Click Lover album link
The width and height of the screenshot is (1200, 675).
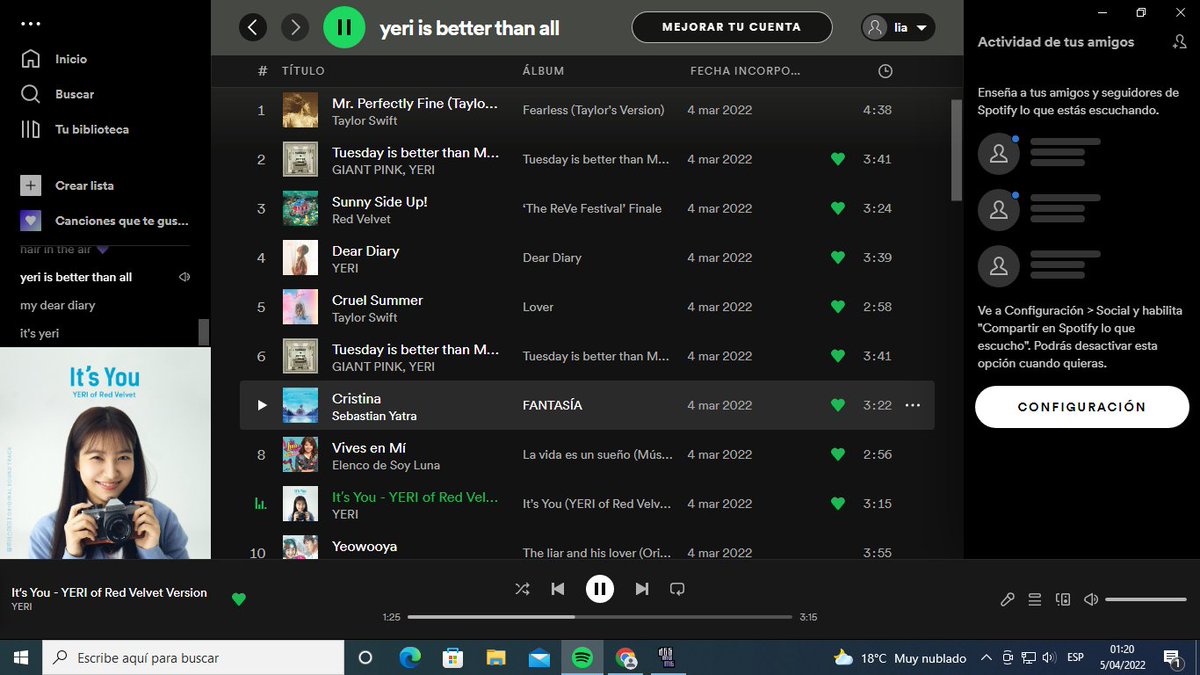(x=538, y=307)
